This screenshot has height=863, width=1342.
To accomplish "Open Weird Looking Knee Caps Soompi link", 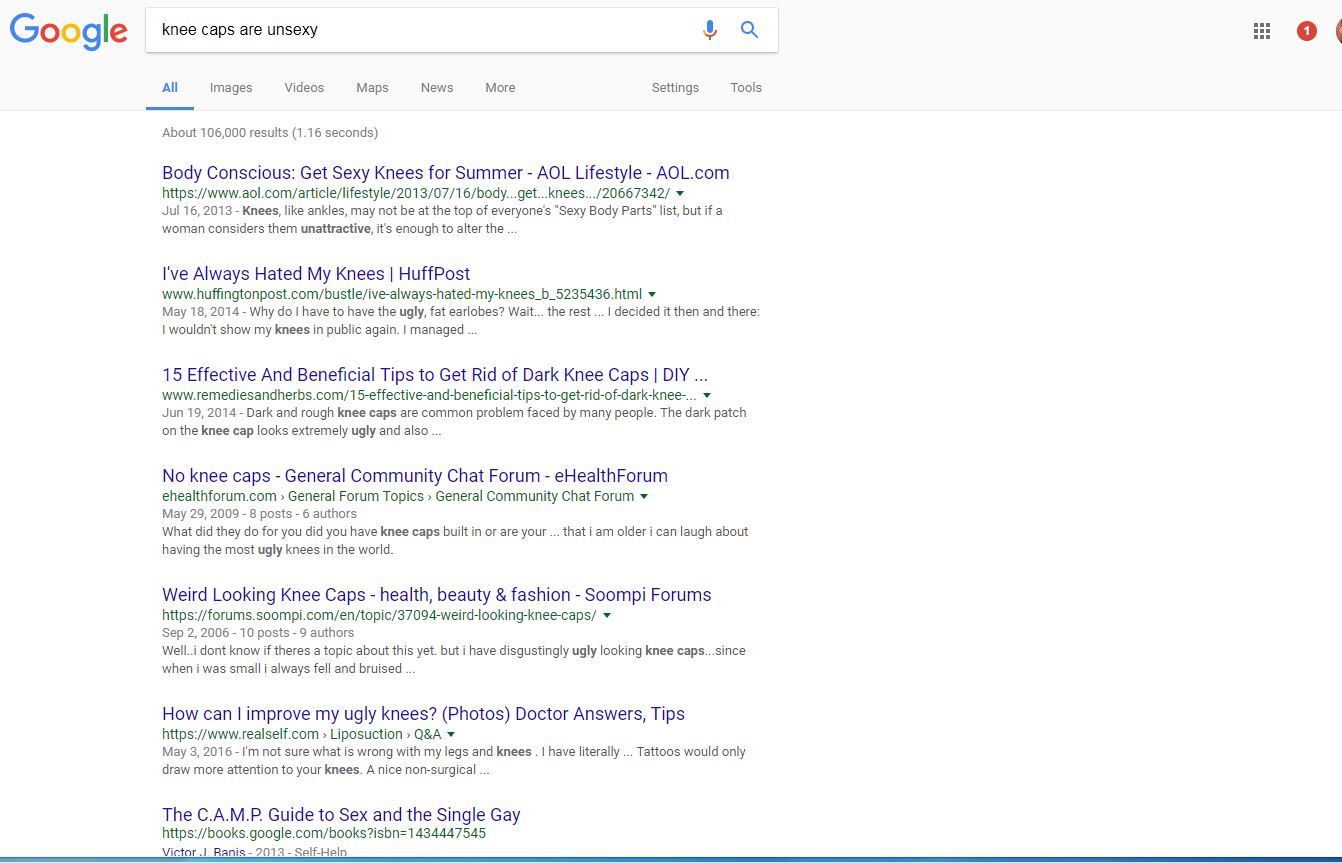I will click(436, 595).
